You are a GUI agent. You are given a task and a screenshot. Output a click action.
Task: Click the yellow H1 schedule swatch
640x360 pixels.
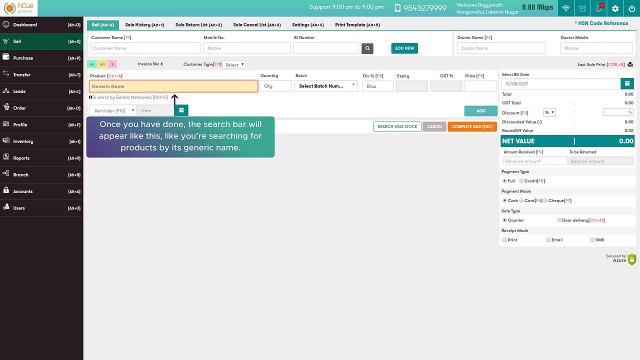click(x=102, y=64)
